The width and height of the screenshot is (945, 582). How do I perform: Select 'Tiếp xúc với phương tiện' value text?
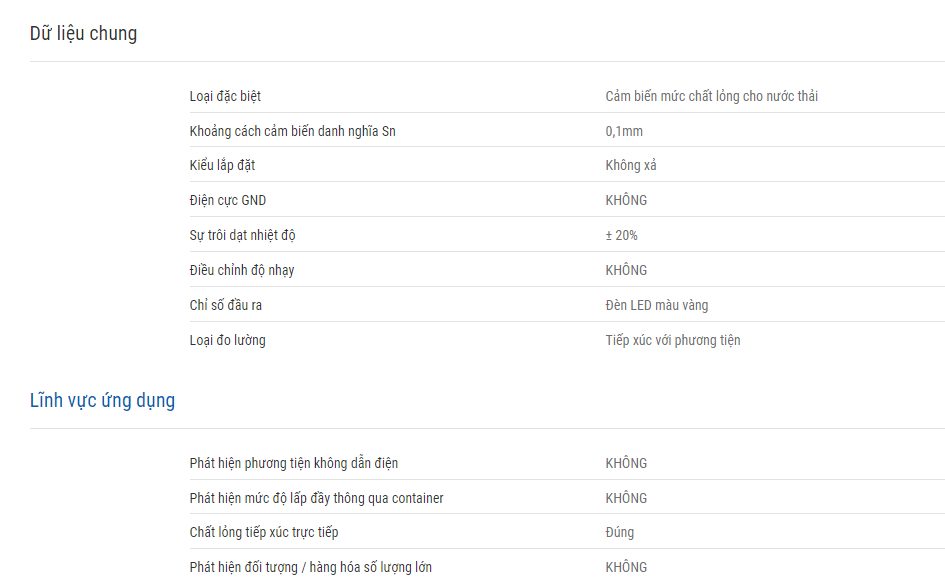pos(673,340)
